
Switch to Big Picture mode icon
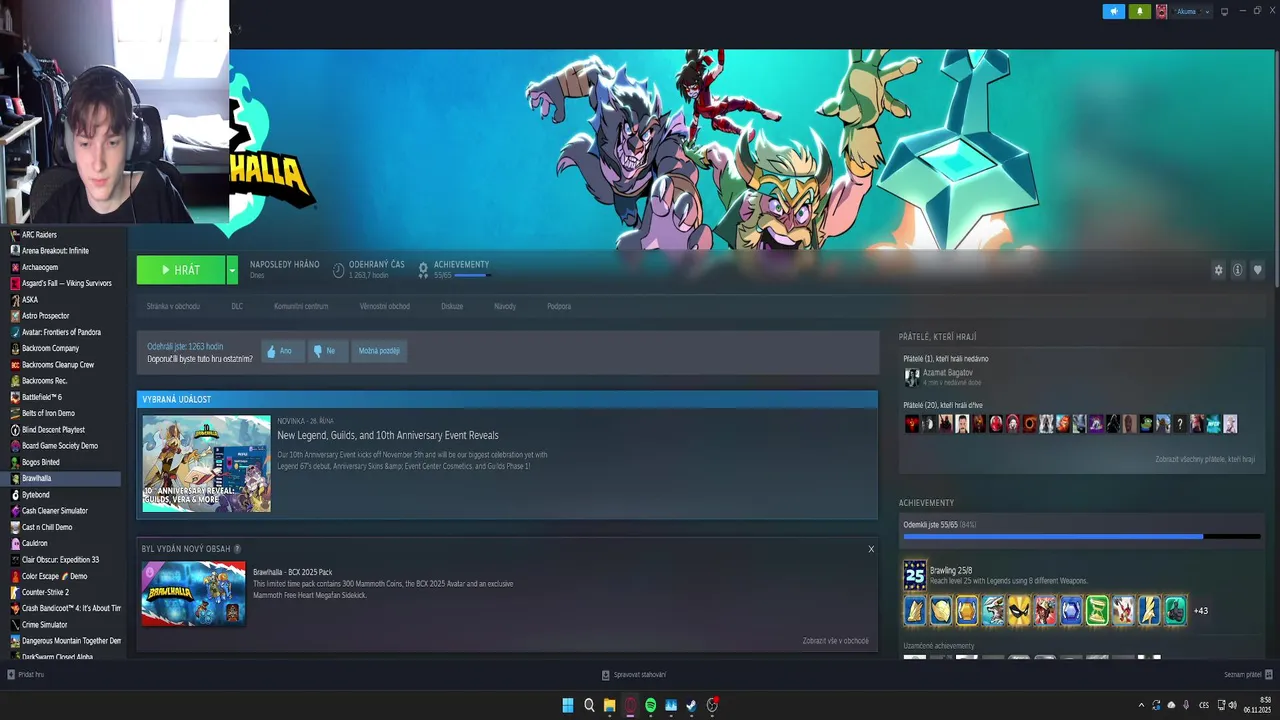[x=1225, y=12]
